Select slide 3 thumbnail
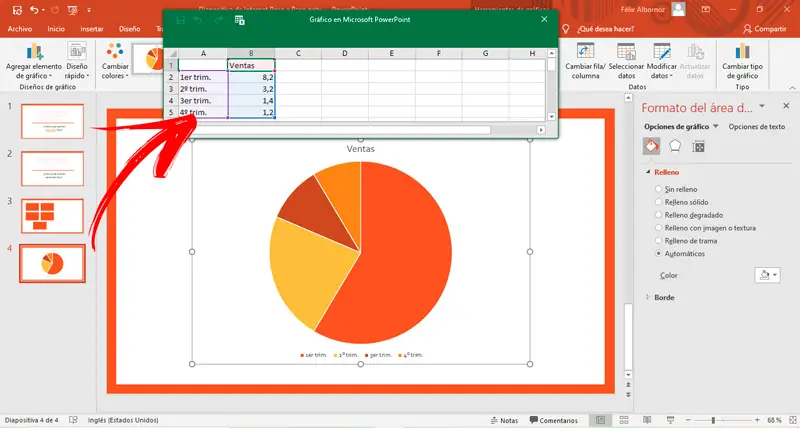Image resolution: width=800 pixels, height=428 pixels. [x=52, y=216]
